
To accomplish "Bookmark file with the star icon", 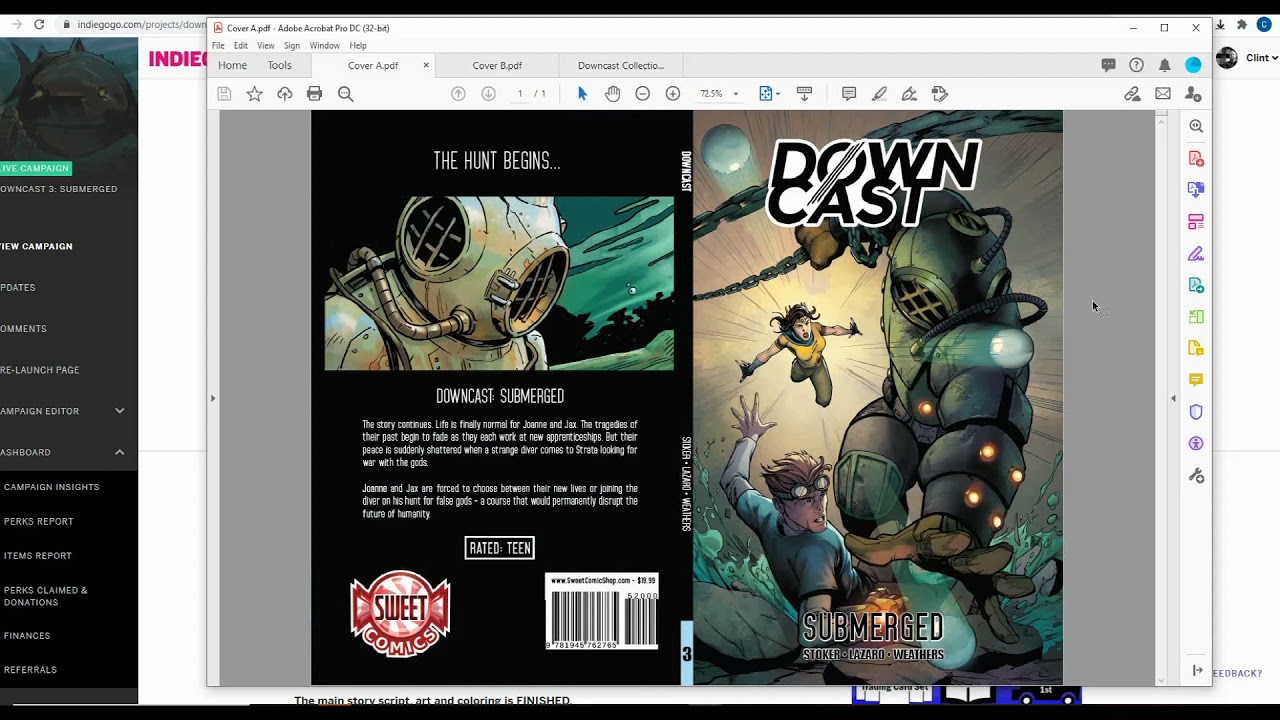I will (254, 94).
